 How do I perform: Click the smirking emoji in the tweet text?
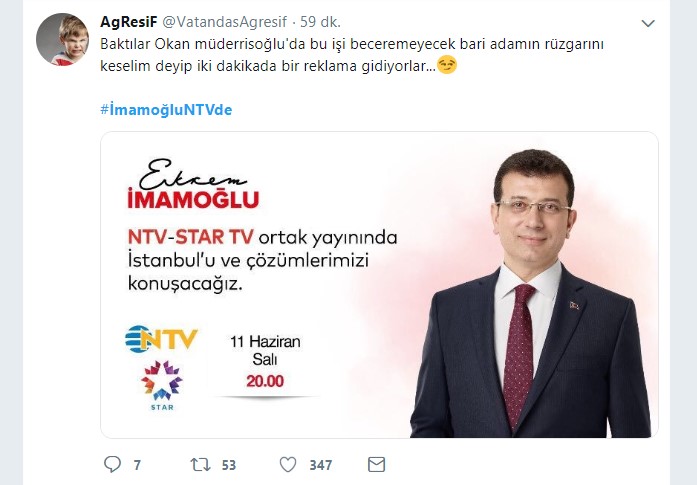point(447,65)
